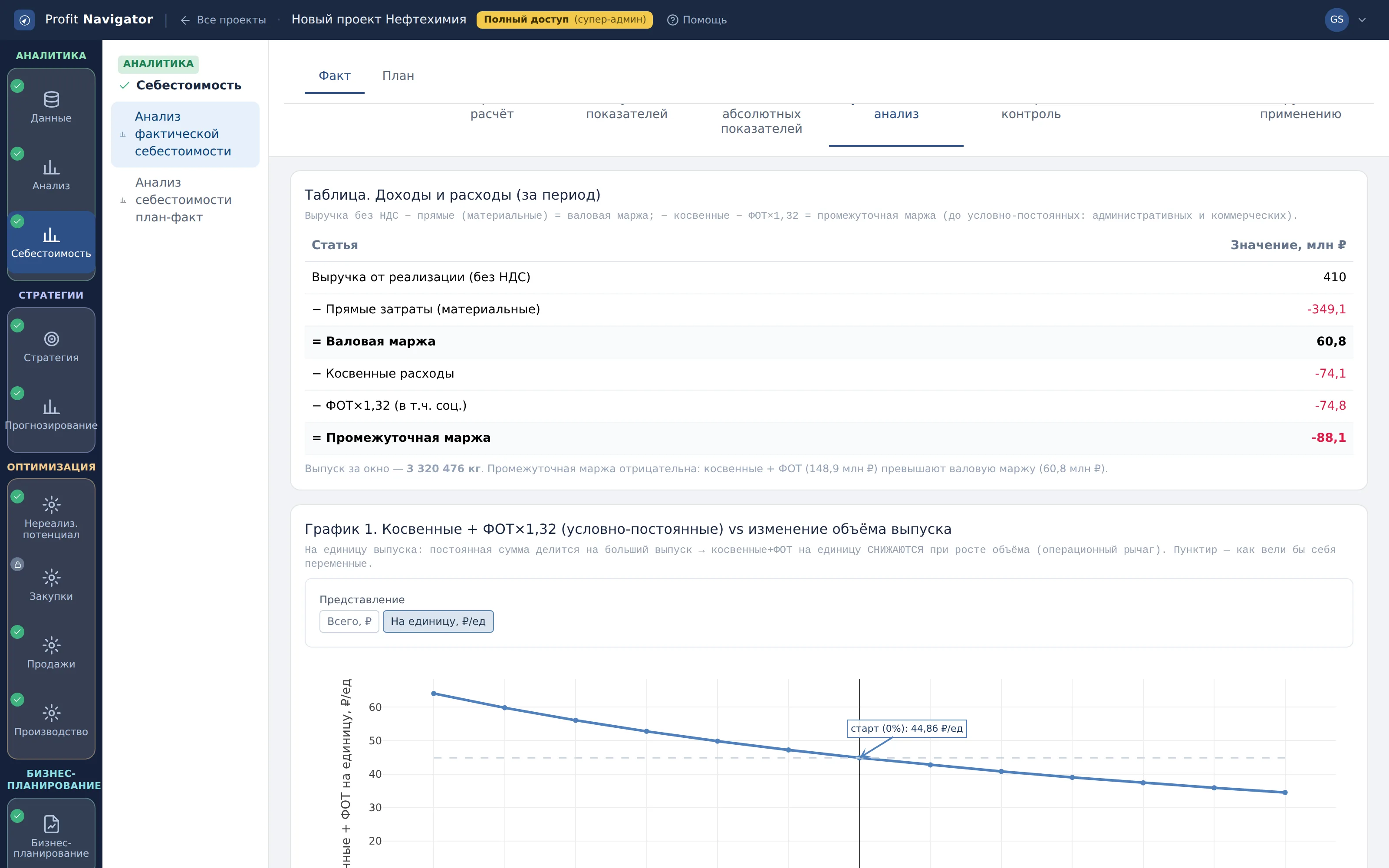Switch representation to Всего, ₽
Image resolution: width=1389 pixels, height=868 pixels.
pos(349,621)
